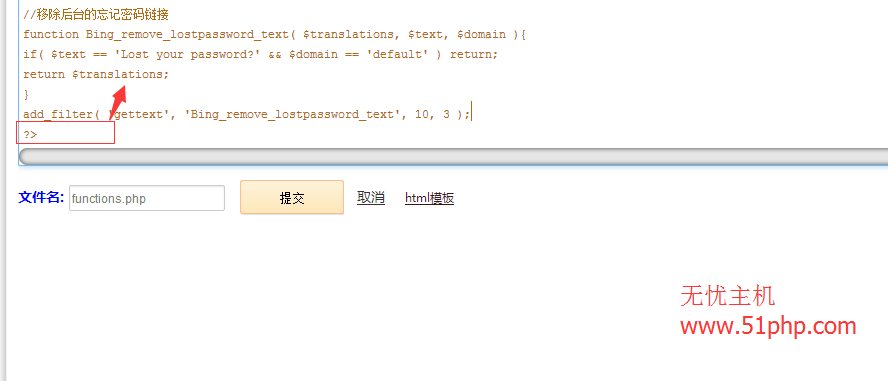Click the return $translations; line

[96, 75]
